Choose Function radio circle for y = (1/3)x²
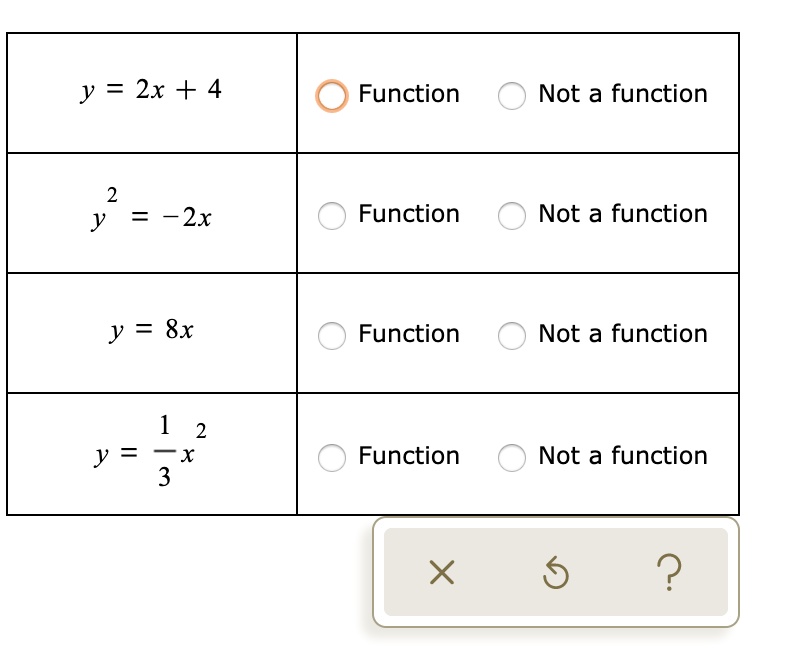Image resolution: width=788 pixels, height=648 pixels. tap(332, 457)
